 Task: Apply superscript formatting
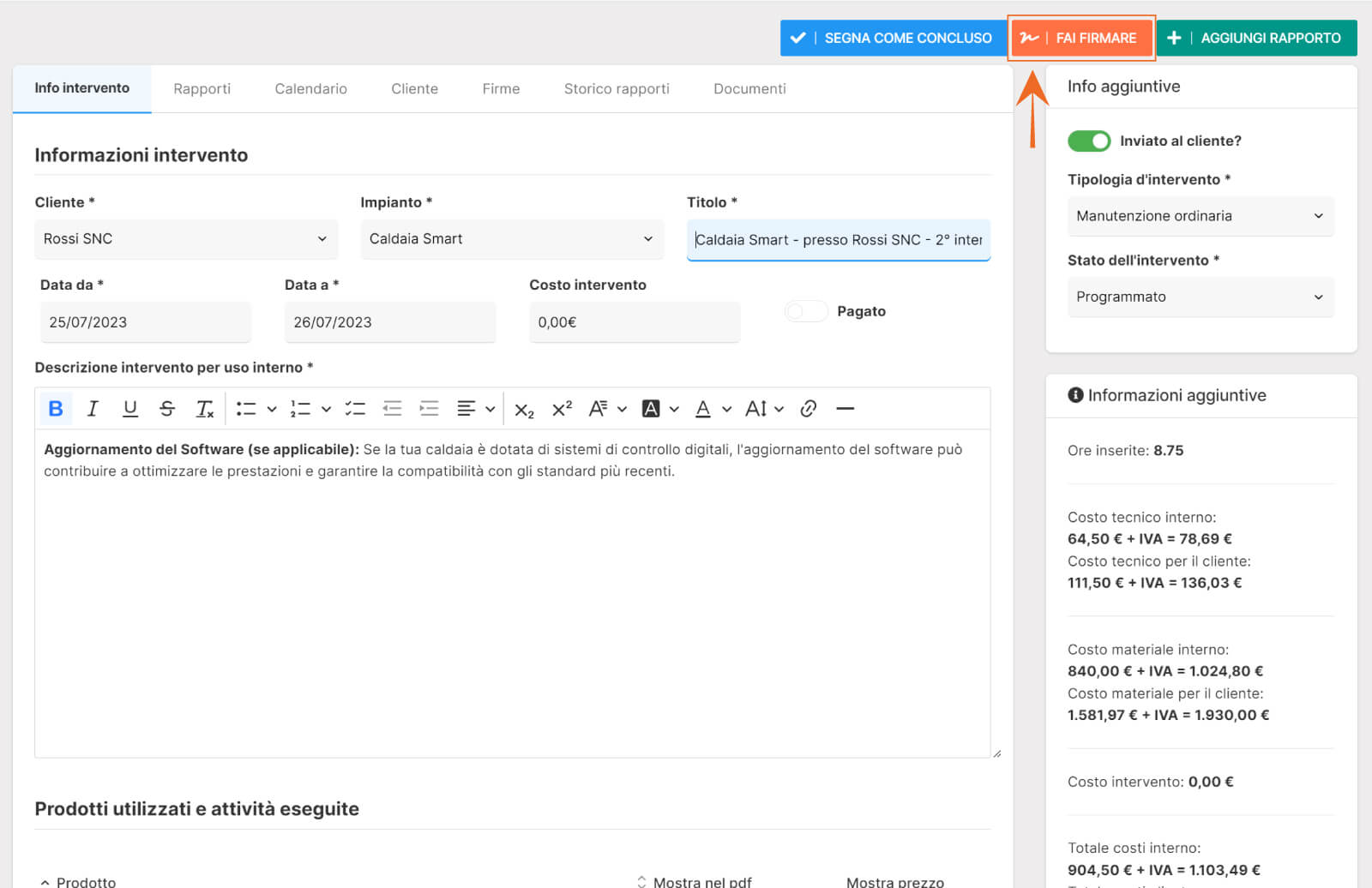click(562, 409)
